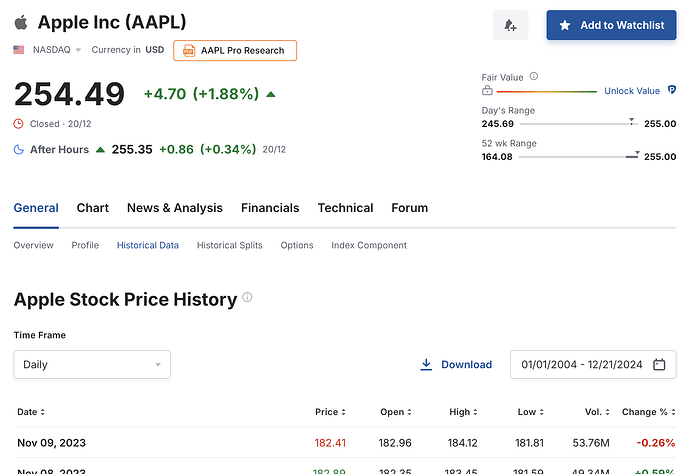690x474 pixels.
Task: Click the Nov 09, 2023 date cell
Action: (51, 443)
